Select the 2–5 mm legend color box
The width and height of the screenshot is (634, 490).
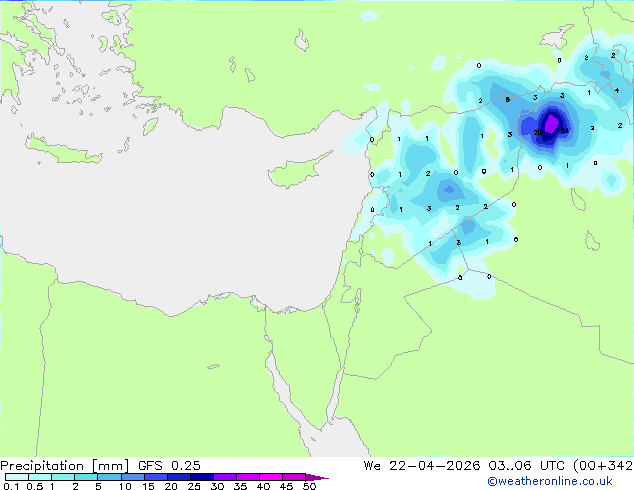pos(86,477)
